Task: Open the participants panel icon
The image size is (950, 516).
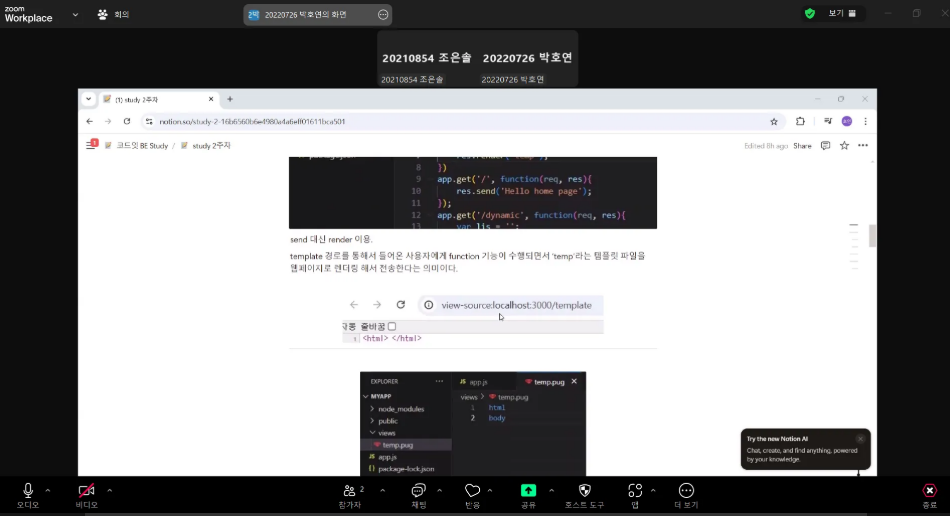Action: [350, 491]
